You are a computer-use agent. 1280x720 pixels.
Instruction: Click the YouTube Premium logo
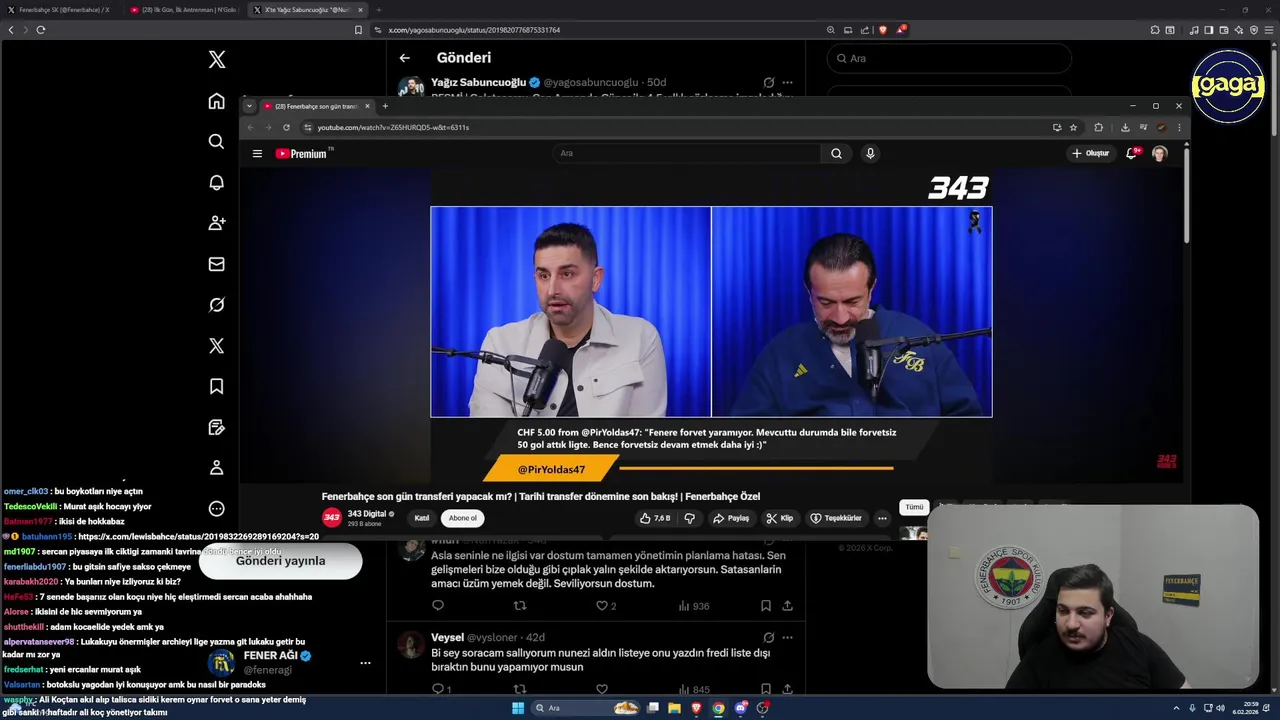(303, 154)
